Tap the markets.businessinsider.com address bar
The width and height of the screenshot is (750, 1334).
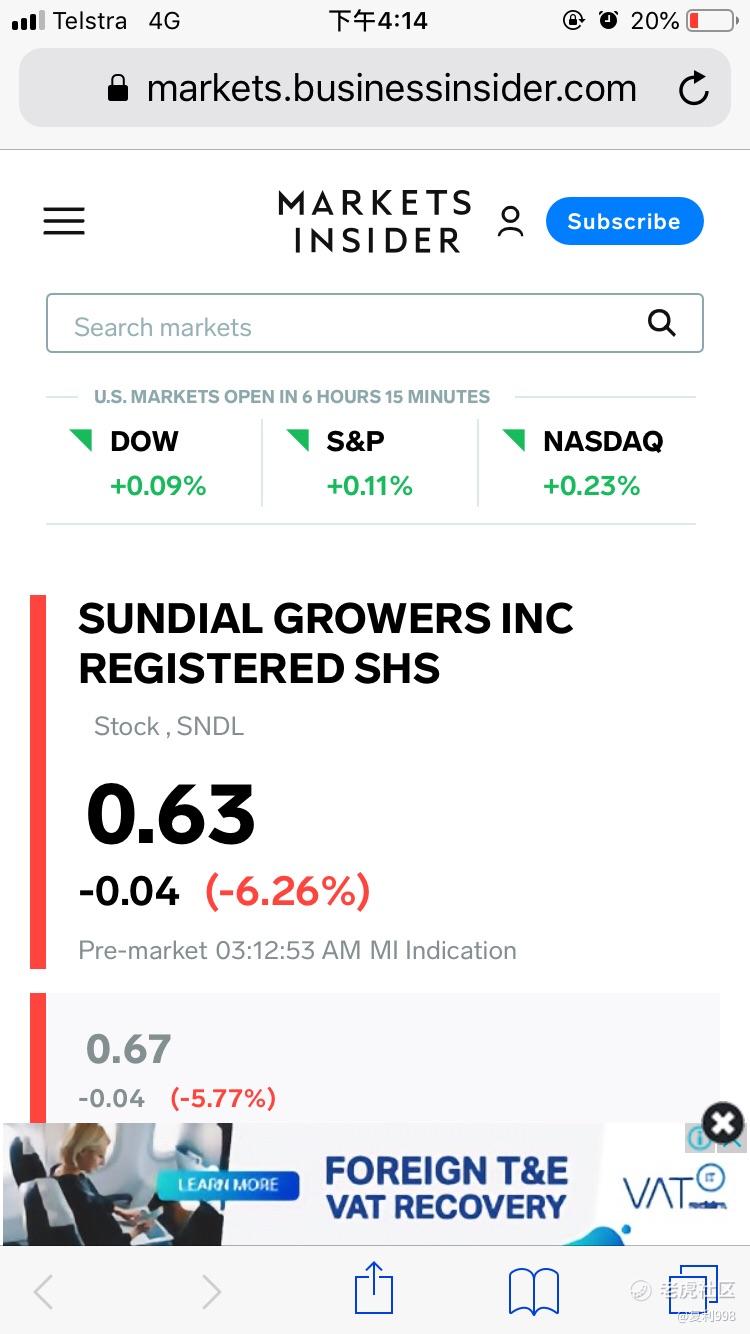390,89
